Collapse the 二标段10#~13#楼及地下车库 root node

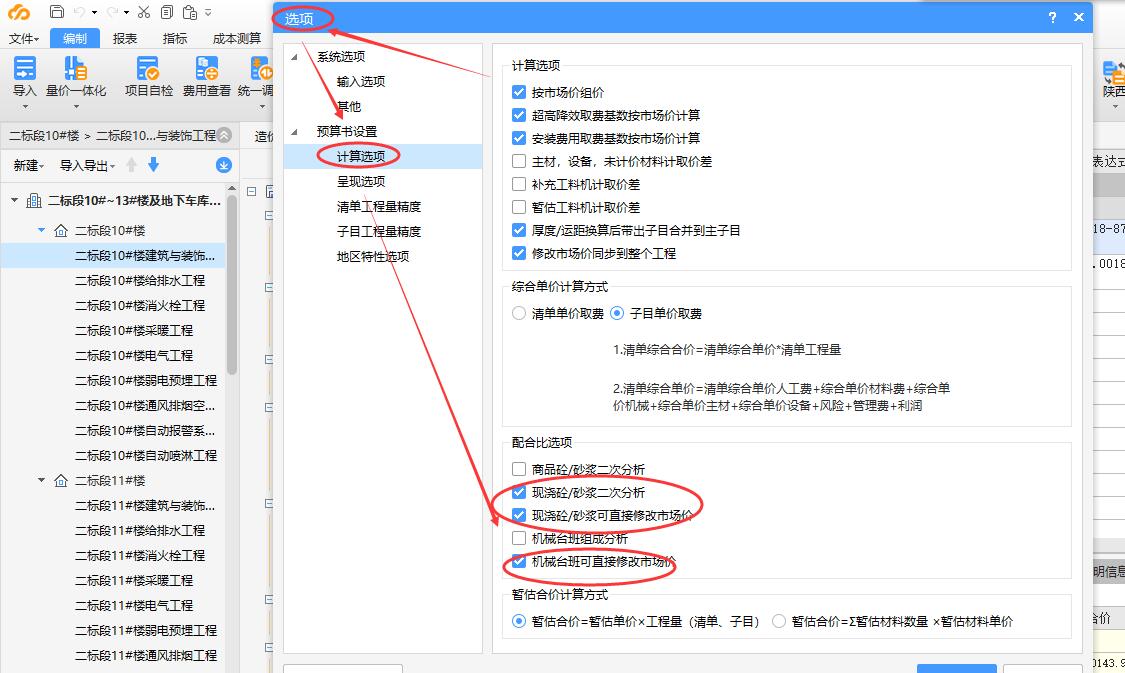(14, 200)
